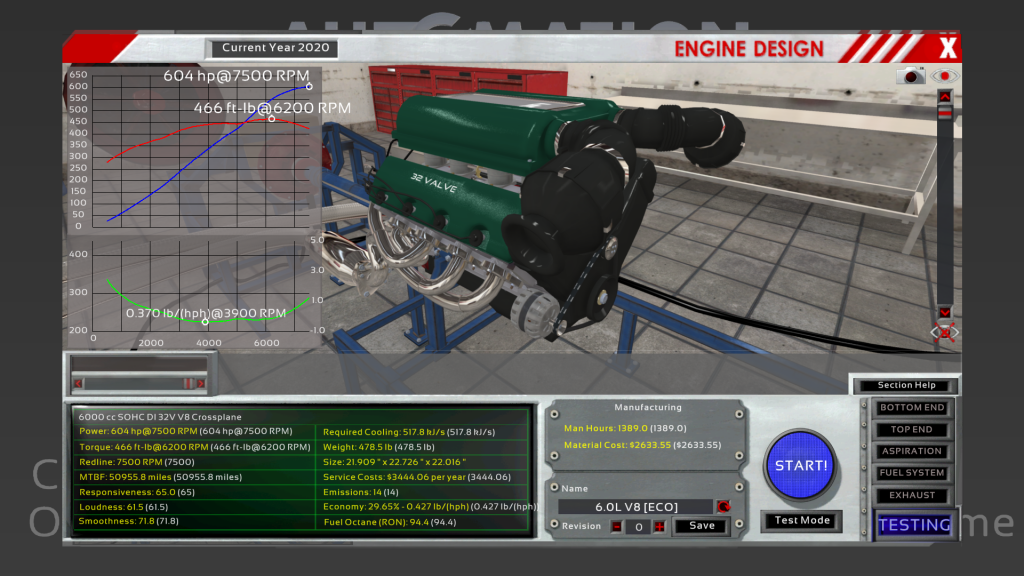Toggle Test Mode
The width and height of the screenshot is (1024, 576).
[801, 521]
